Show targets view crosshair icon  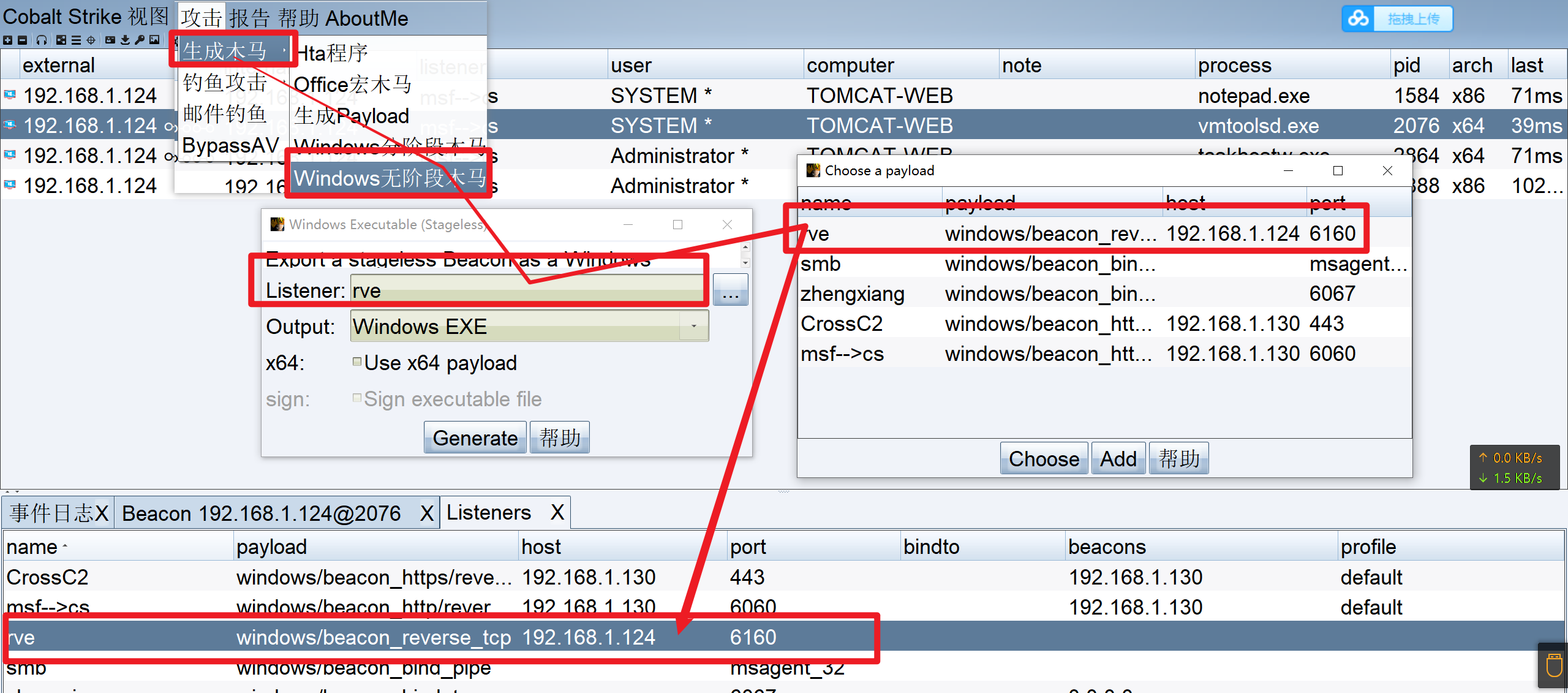[x=91, y=40]
